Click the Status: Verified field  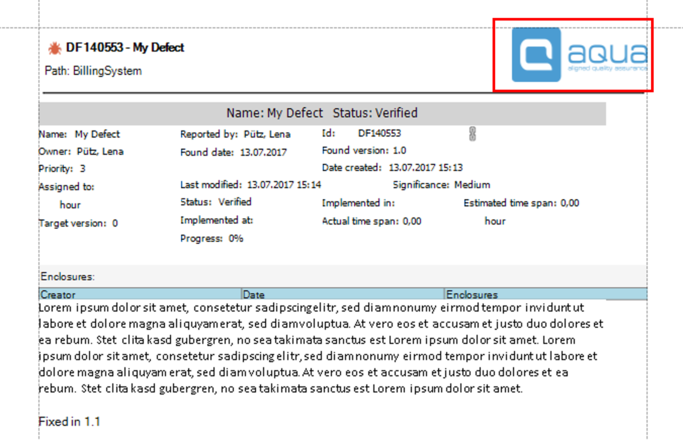coord(216,202)
